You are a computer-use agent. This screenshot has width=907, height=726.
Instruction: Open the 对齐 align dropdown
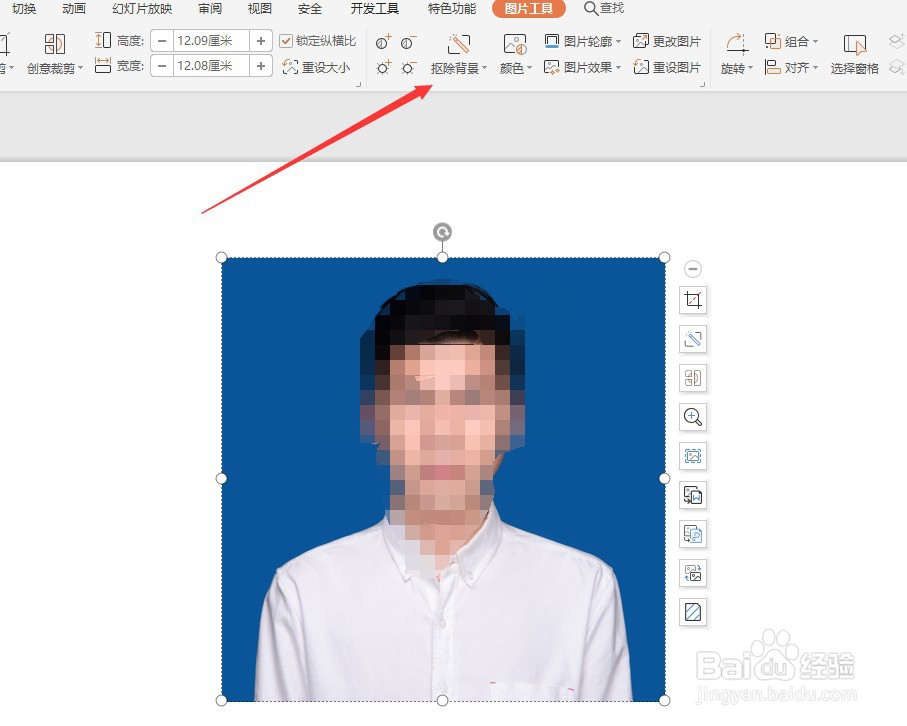click(x=793, y=67)
